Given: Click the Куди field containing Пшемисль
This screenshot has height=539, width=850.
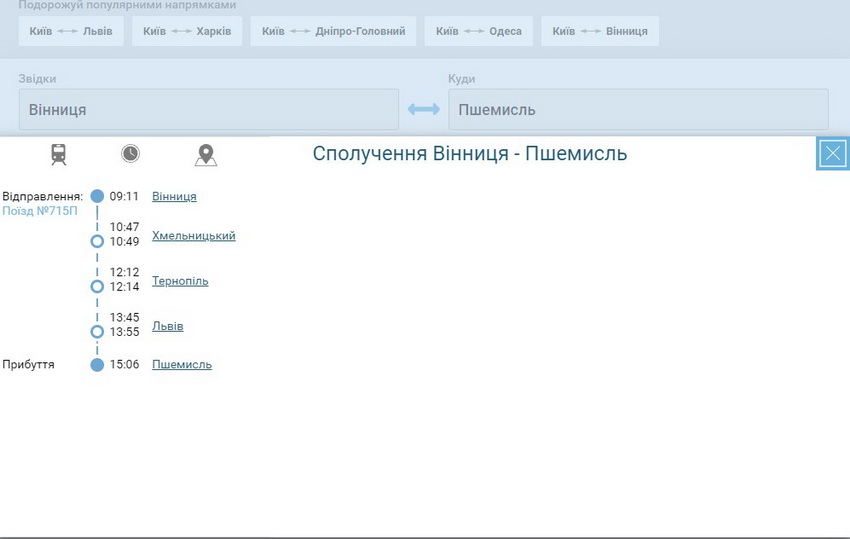Looking at the screenshot, I should (638, 110).
